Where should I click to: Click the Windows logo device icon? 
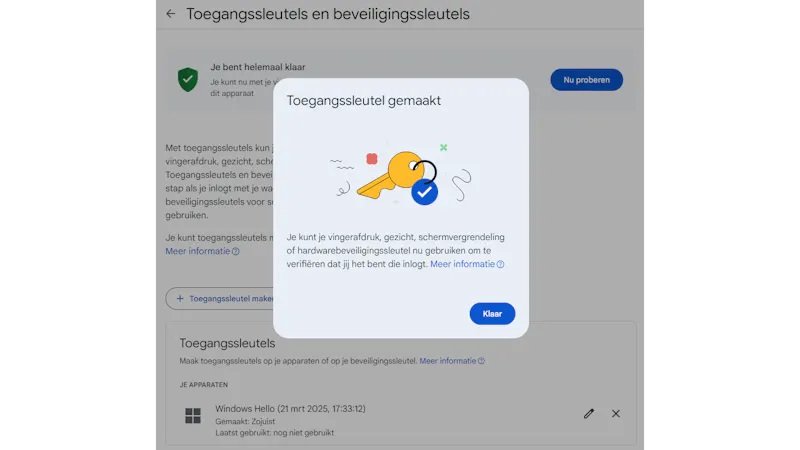pos(193,416)
